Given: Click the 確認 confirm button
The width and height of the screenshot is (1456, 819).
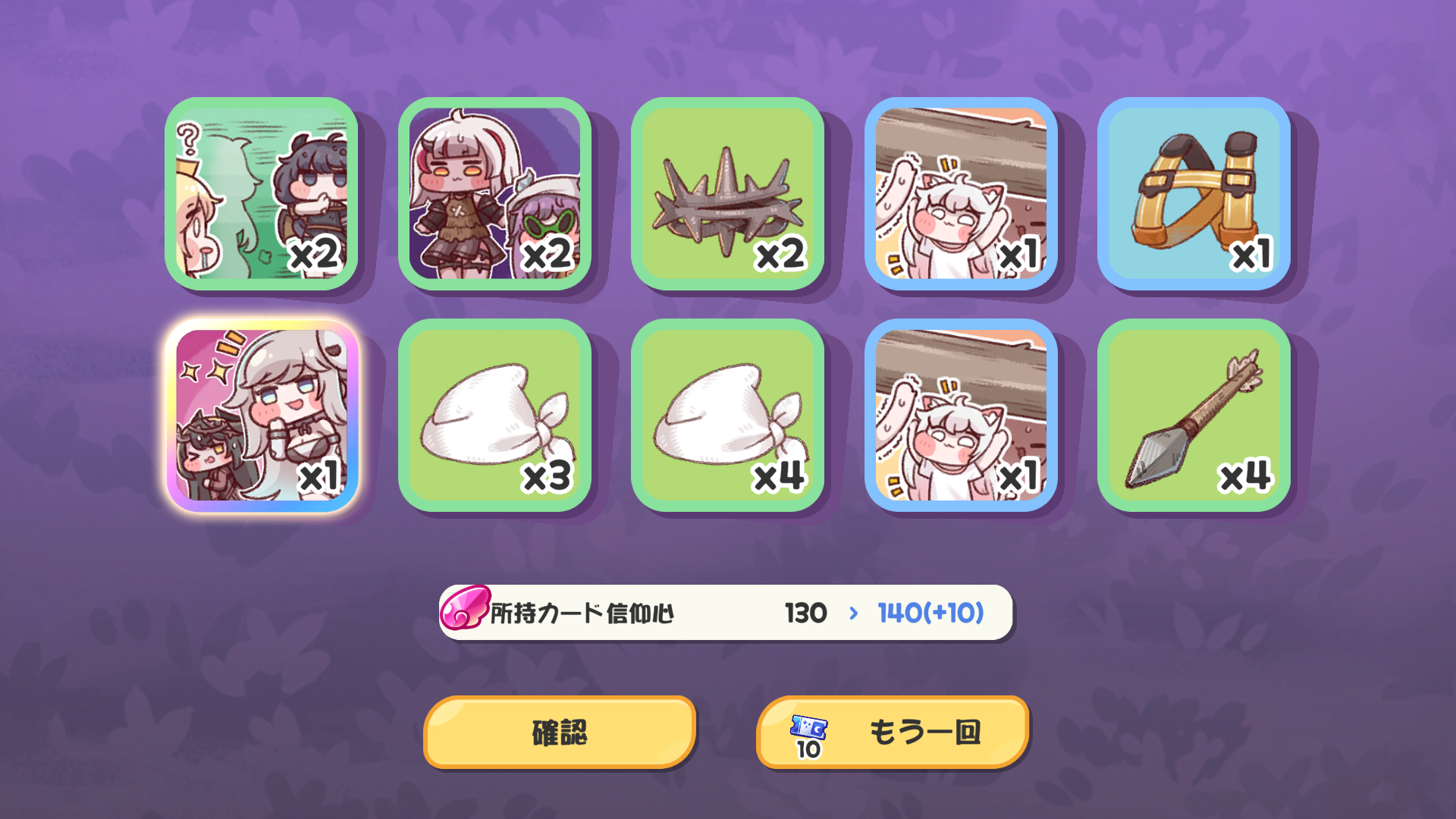Looking at the screenshot, I should click(560, 732).
